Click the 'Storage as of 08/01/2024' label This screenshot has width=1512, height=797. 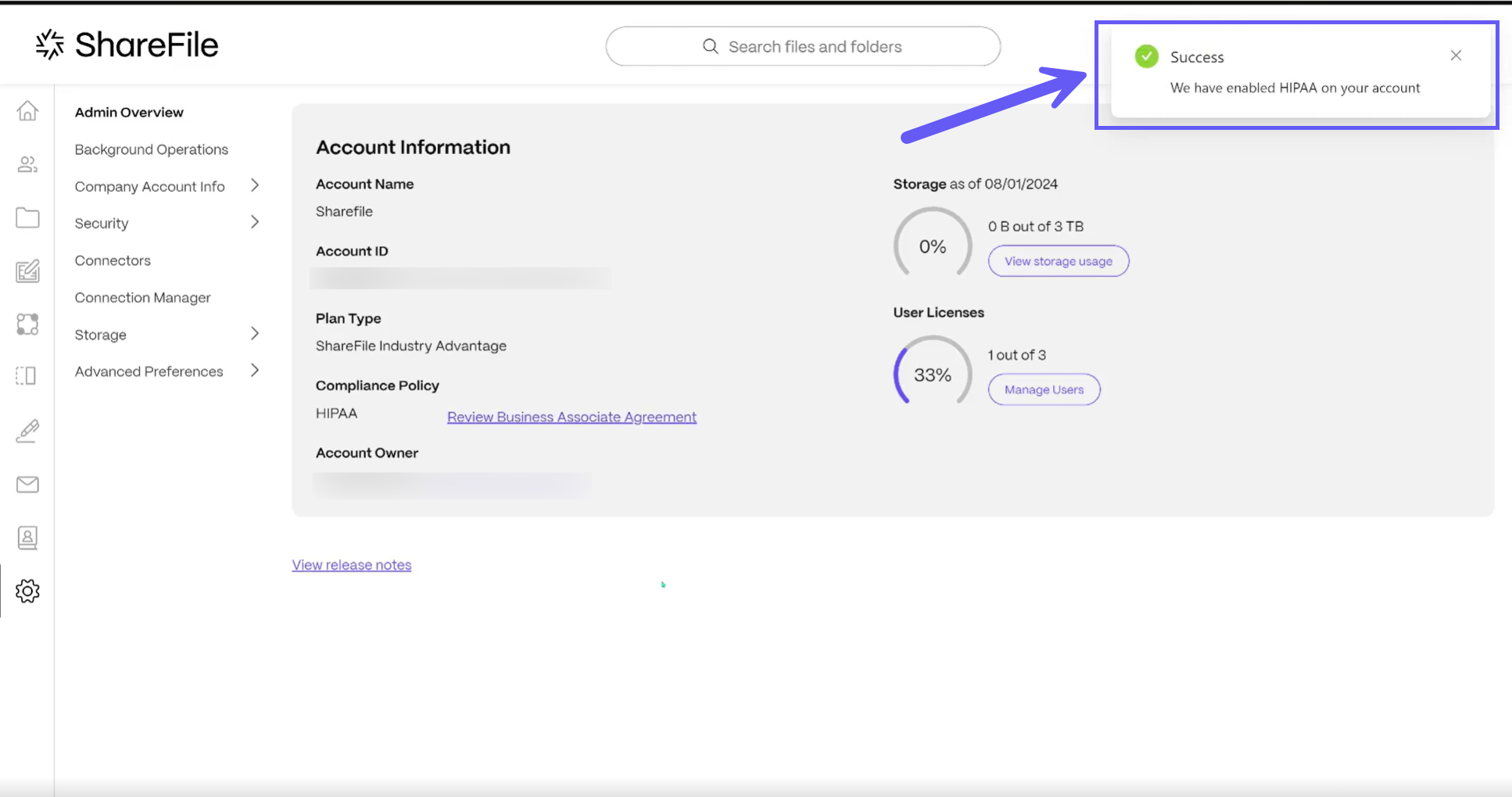pyautogui.click(x=976, y=184)
